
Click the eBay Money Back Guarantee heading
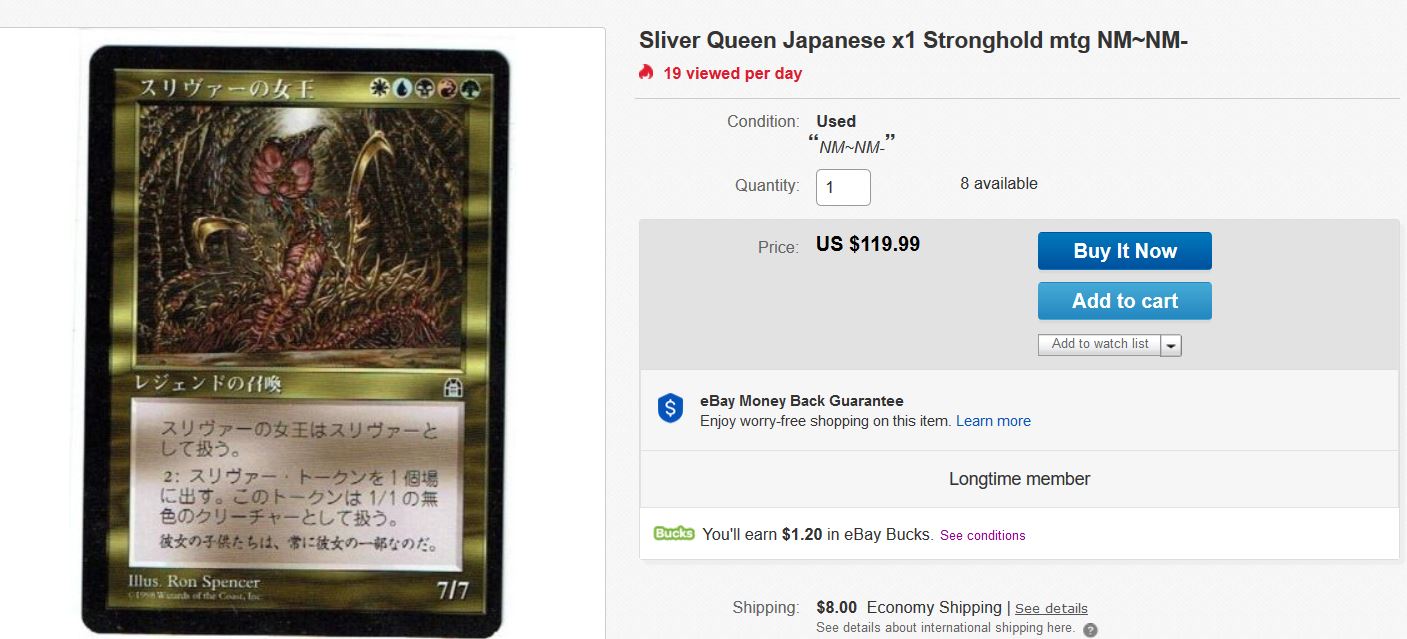[x=801, y=401]
